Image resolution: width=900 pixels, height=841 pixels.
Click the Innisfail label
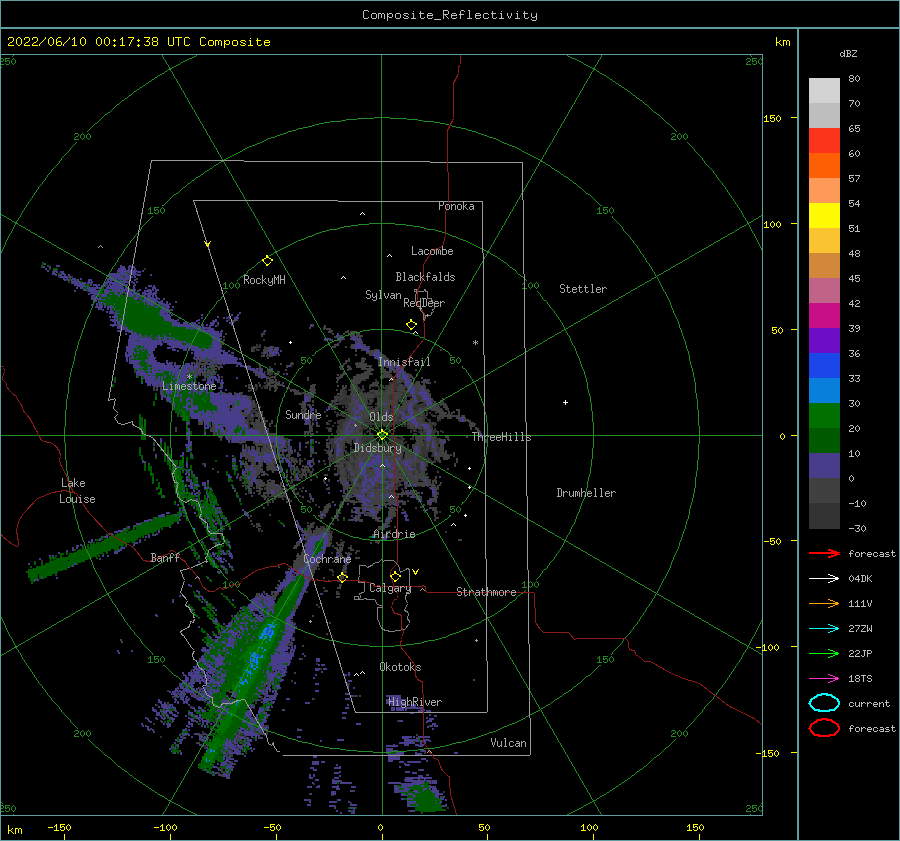404,362
